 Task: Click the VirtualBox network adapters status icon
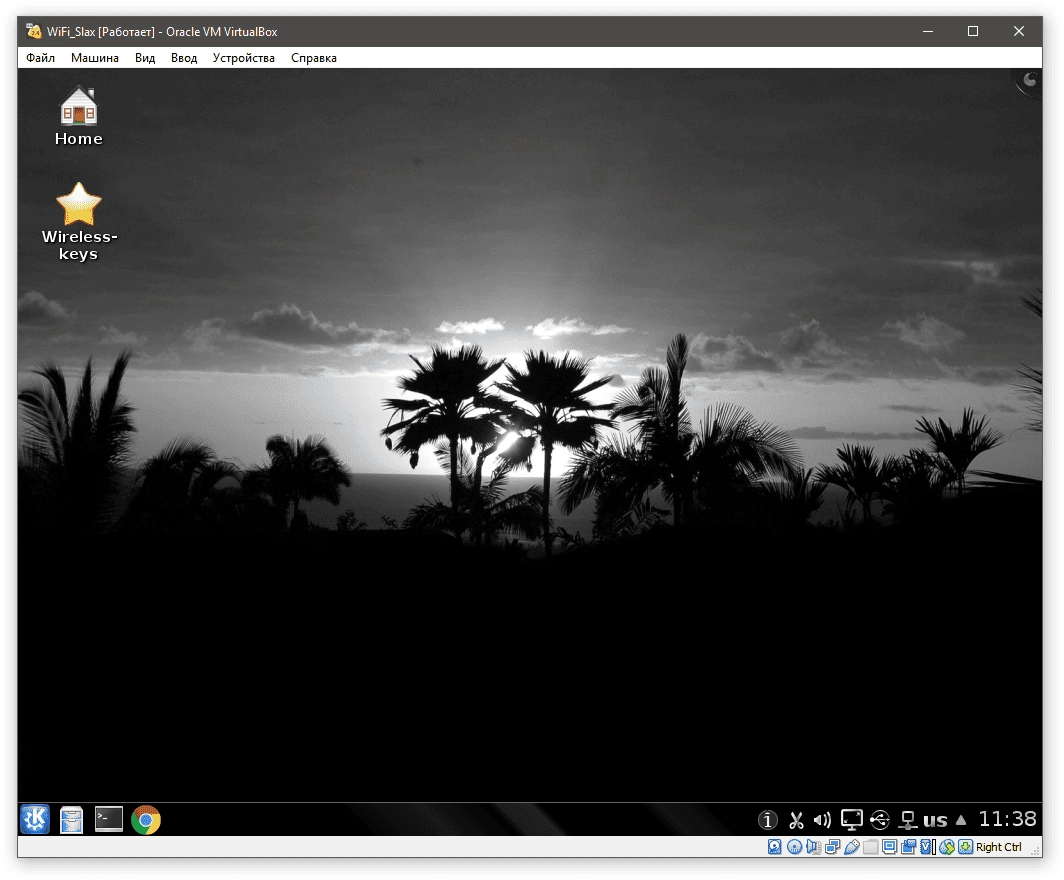click(x=833, y=847)
